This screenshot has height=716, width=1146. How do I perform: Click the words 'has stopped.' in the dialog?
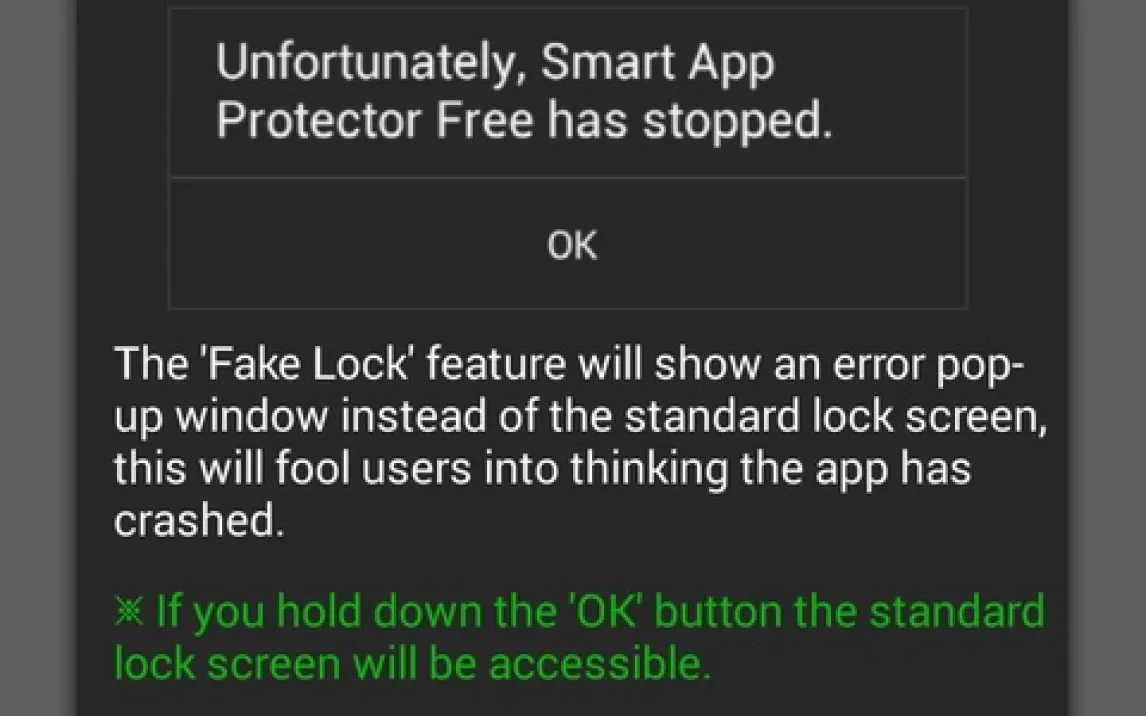[x=690, y=121]
